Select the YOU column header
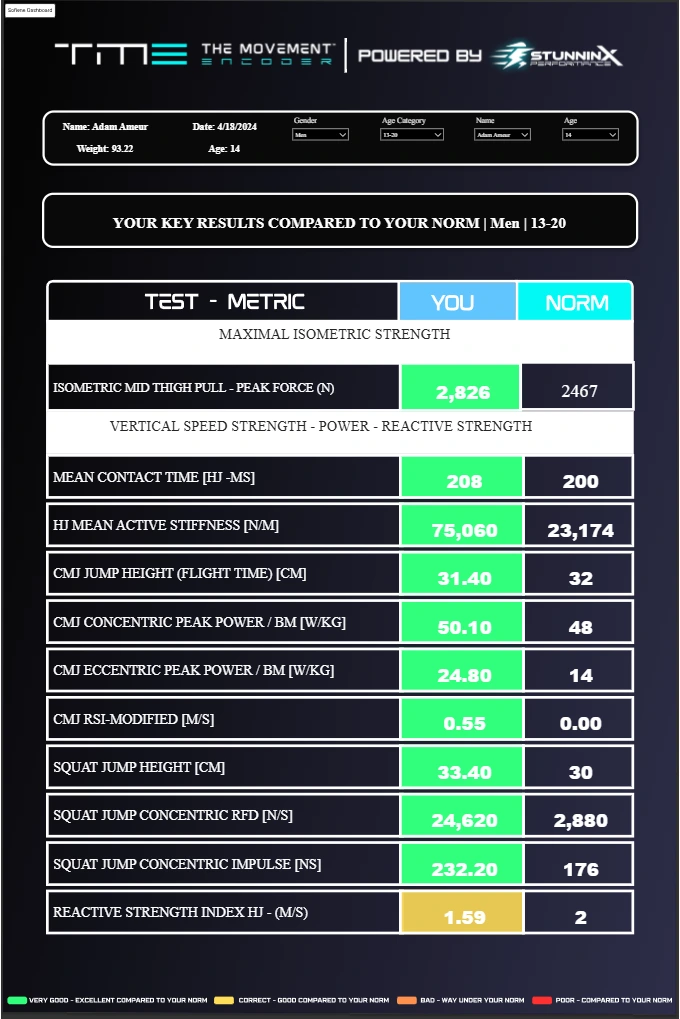 (458, 302)
